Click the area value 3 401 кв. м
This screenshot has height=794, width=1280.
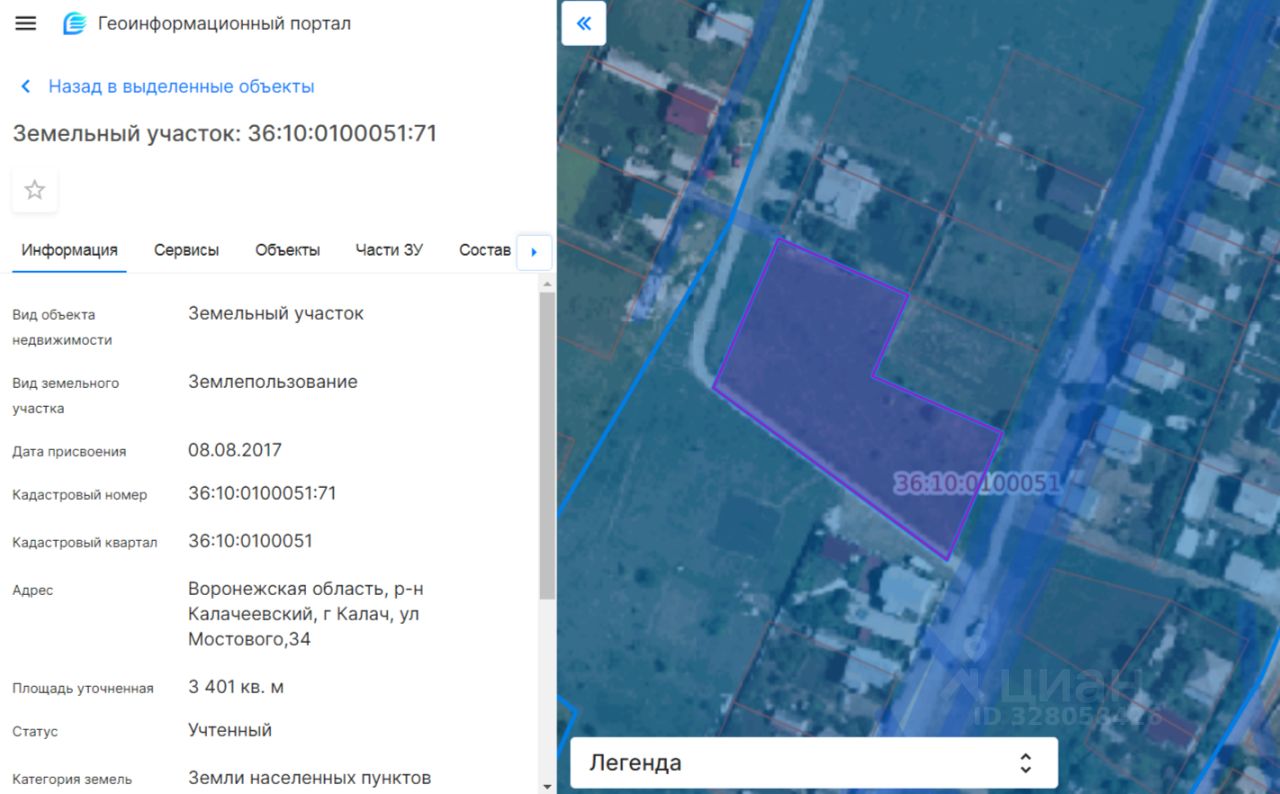click(x=236, y=687)
